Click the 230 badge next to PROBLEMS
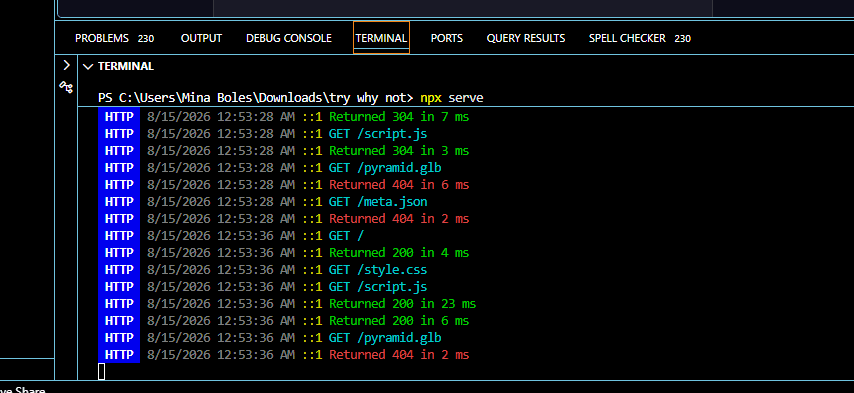The height and width of the screenshot is (393, 854). (146, 39)
